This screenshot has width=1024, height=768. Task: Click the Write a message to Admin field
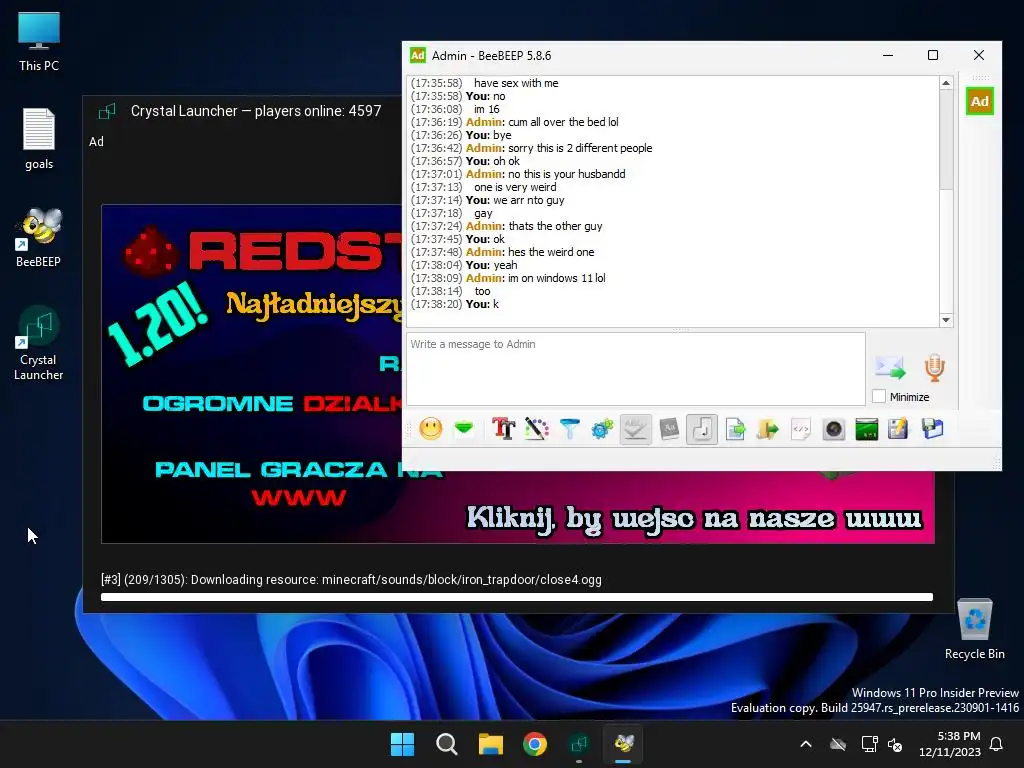[x=635, y=369]
